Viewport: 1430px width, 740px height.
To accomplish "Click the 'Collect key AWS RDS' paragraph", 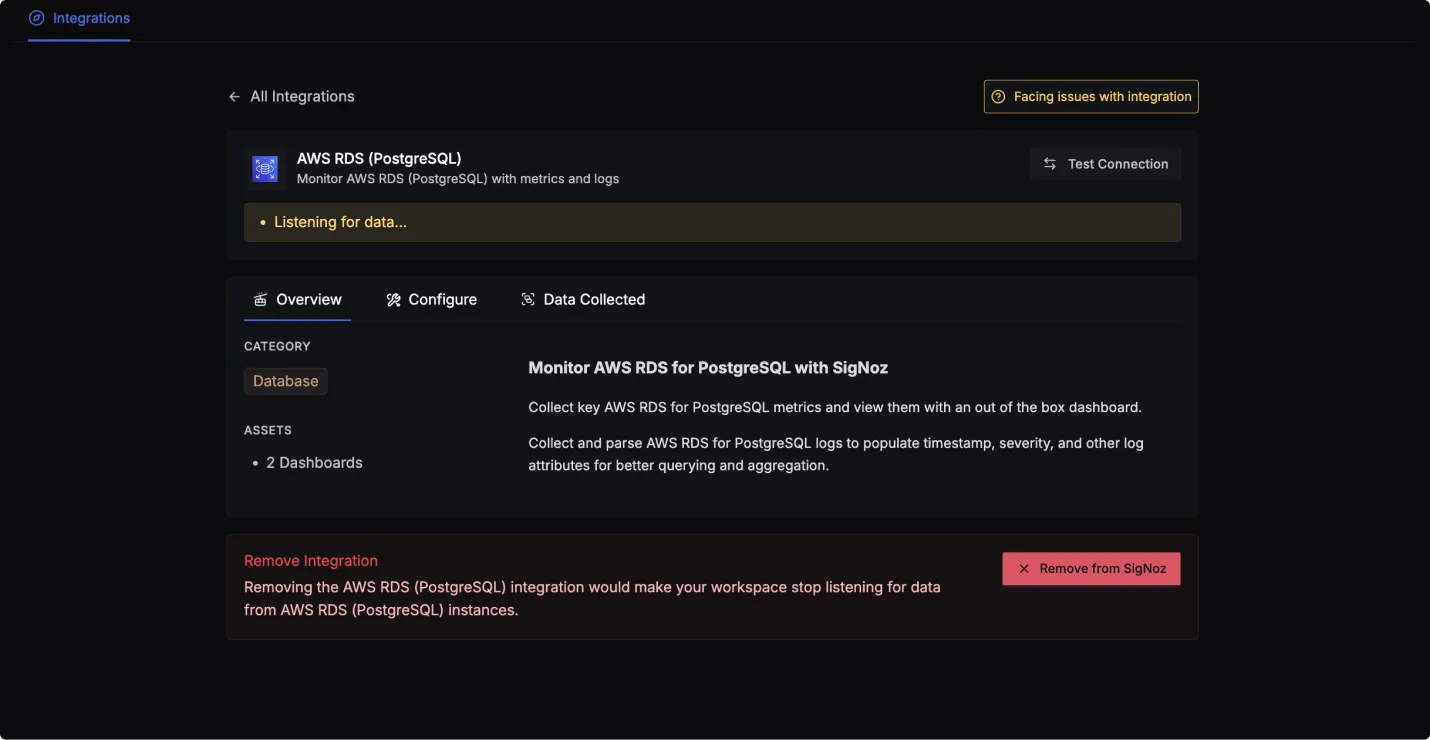I will coord(835,408).
